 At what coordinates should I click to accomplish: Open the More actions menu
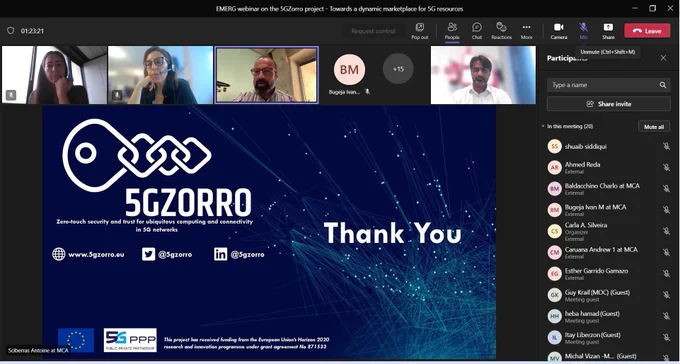526,31
